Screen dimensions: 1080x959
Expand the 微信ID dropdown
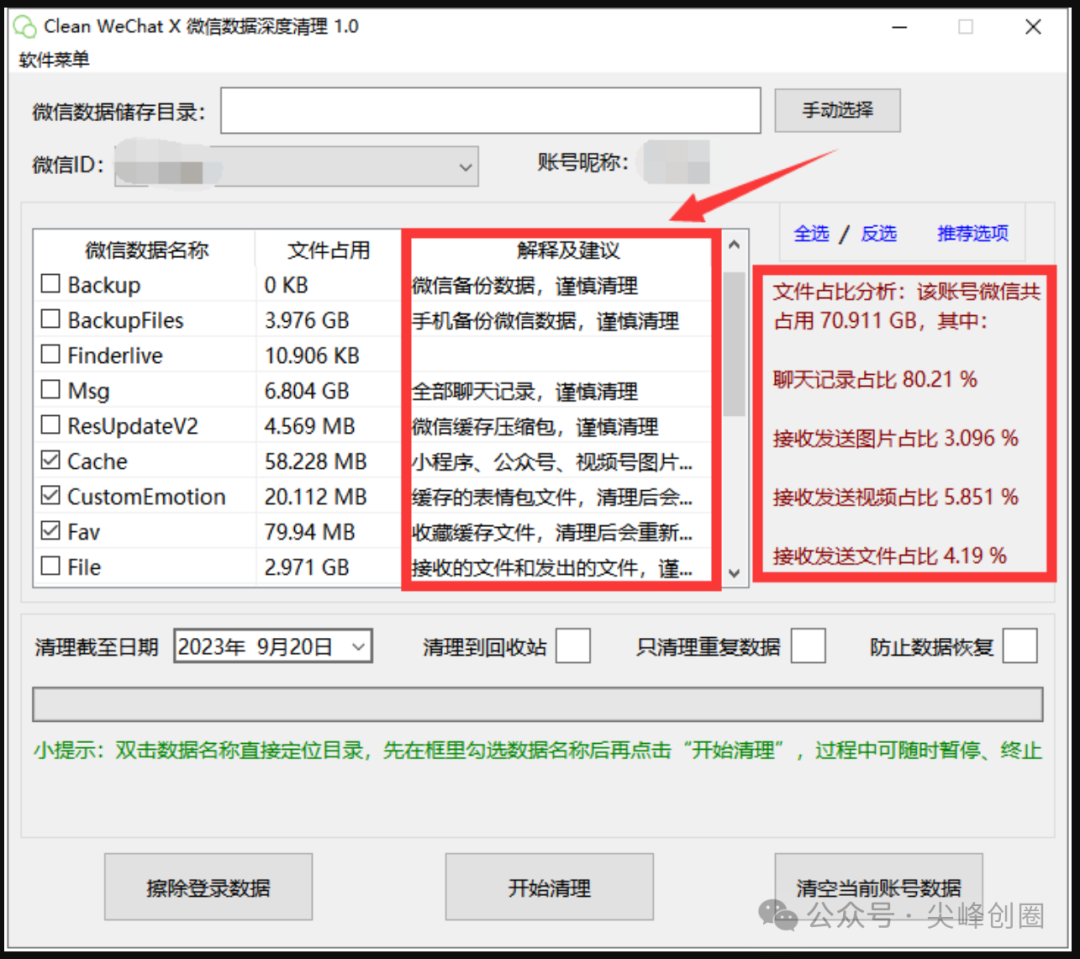click(466, 166)
